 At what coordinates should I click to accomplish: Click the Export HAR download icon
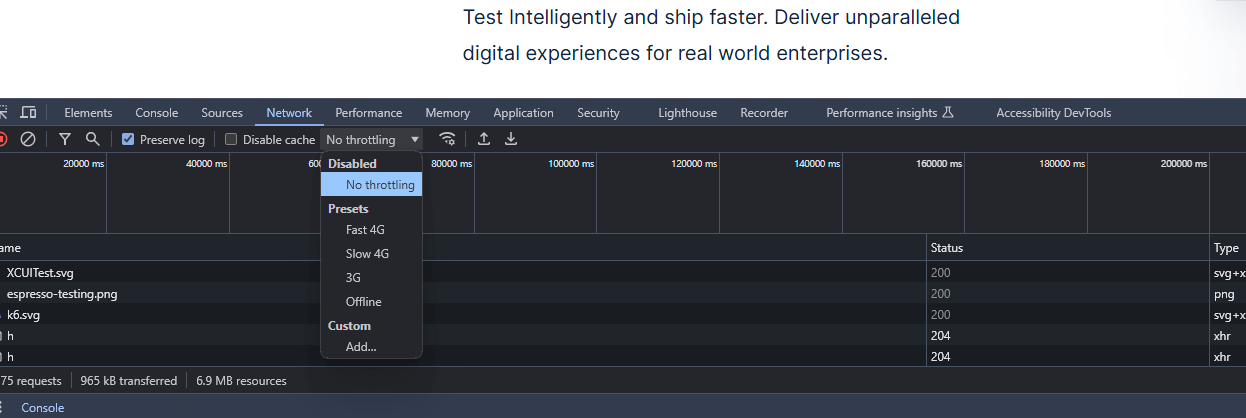511,139
